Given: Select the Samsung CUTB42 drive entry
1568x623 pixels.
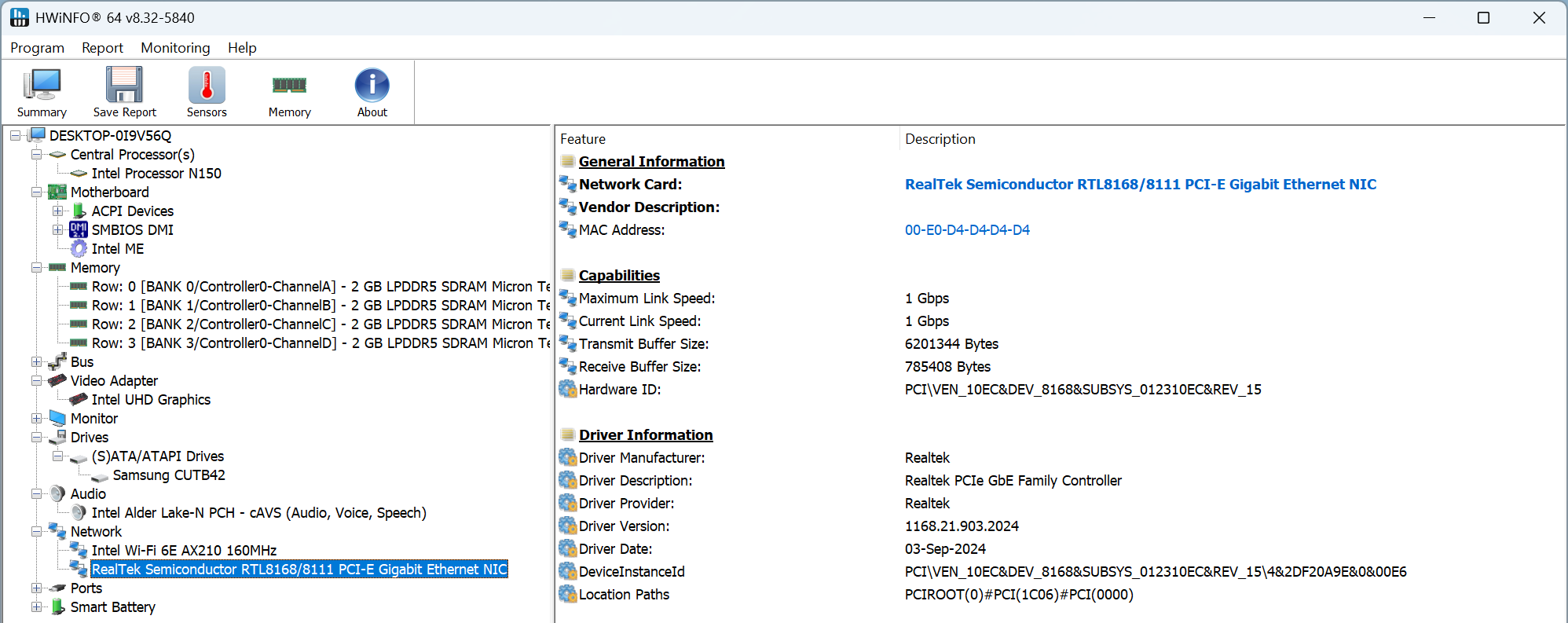Looking at the screenshot, I should (x=168, y=475).
